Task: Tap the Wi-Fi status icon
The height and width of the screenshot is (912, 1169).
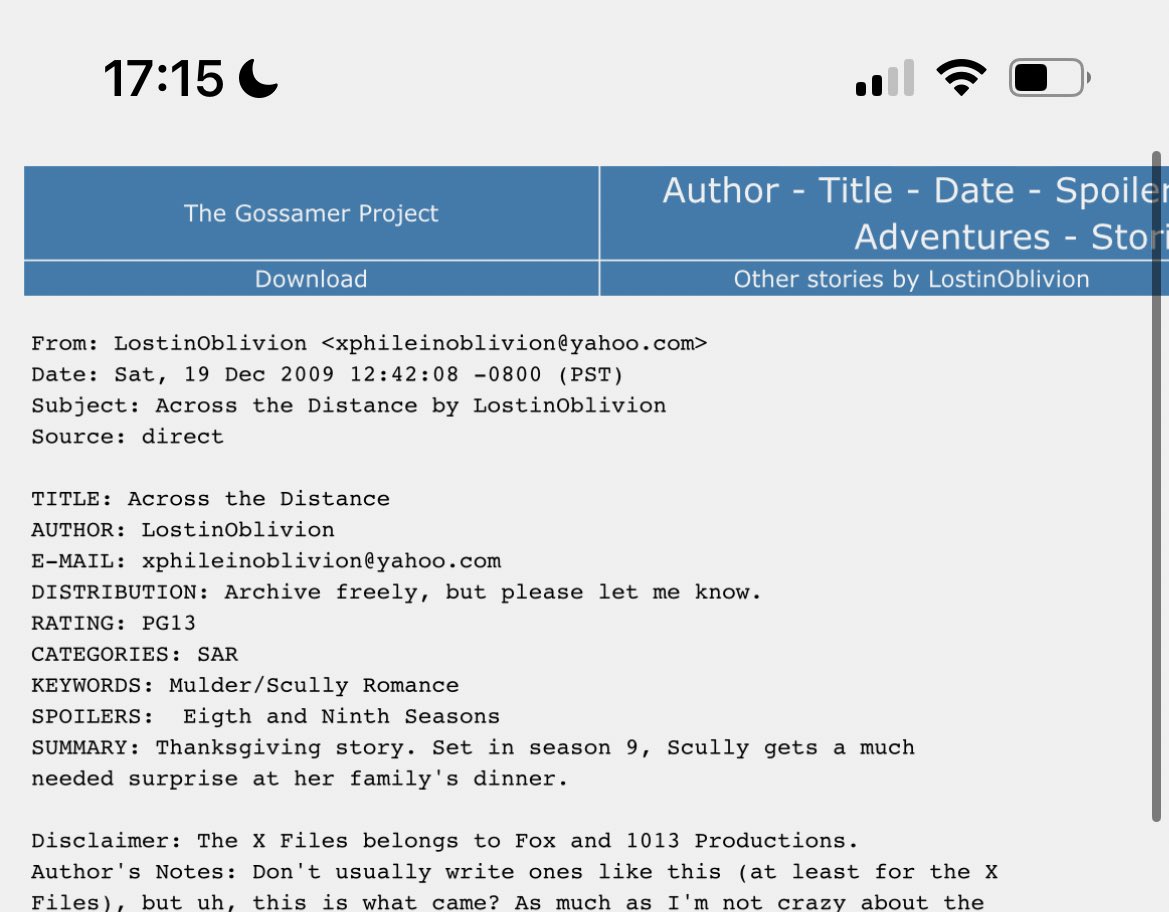Action: click(x=961, y=78)
